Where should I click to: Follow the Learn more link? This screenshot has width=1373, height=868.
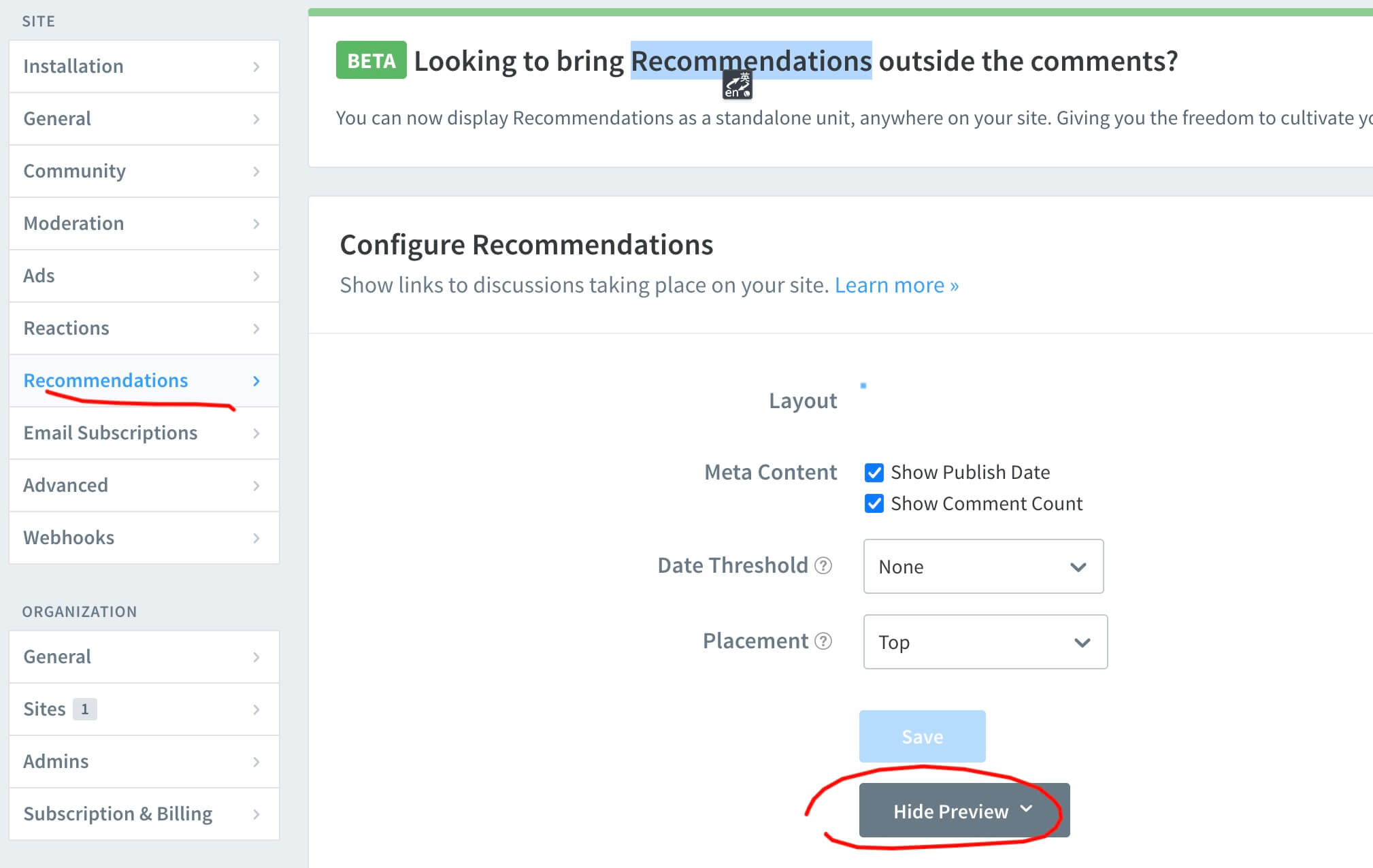(x=896, y=285)
